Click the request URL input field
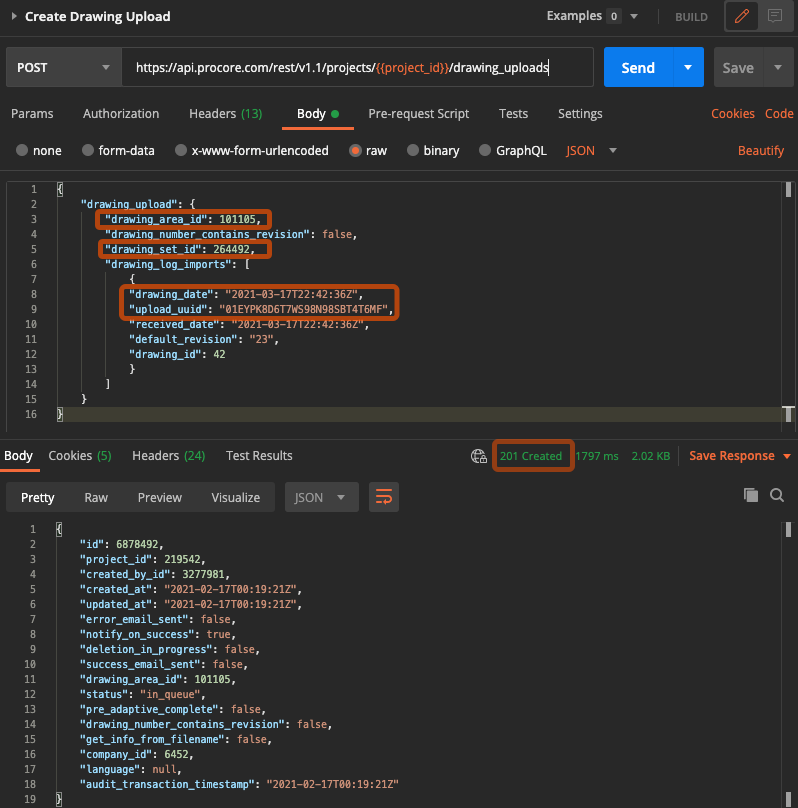798x808 pixels. [x=358, y=68]
